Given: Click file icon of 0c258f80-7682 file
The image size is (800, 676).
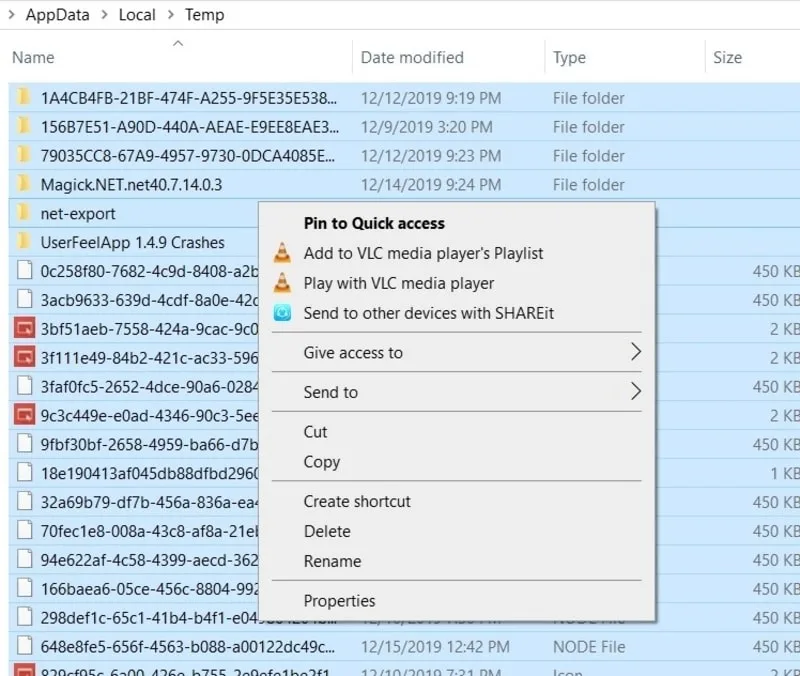Looking at the screenshot, I should (x=24, y=270).
